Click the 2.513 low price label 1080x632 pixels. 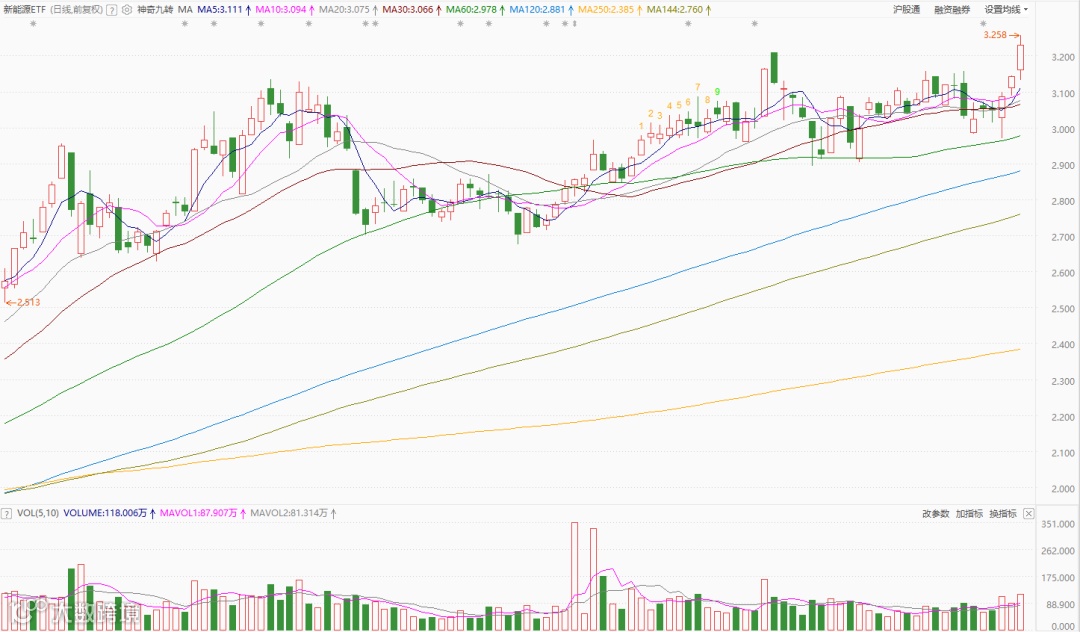28,302
